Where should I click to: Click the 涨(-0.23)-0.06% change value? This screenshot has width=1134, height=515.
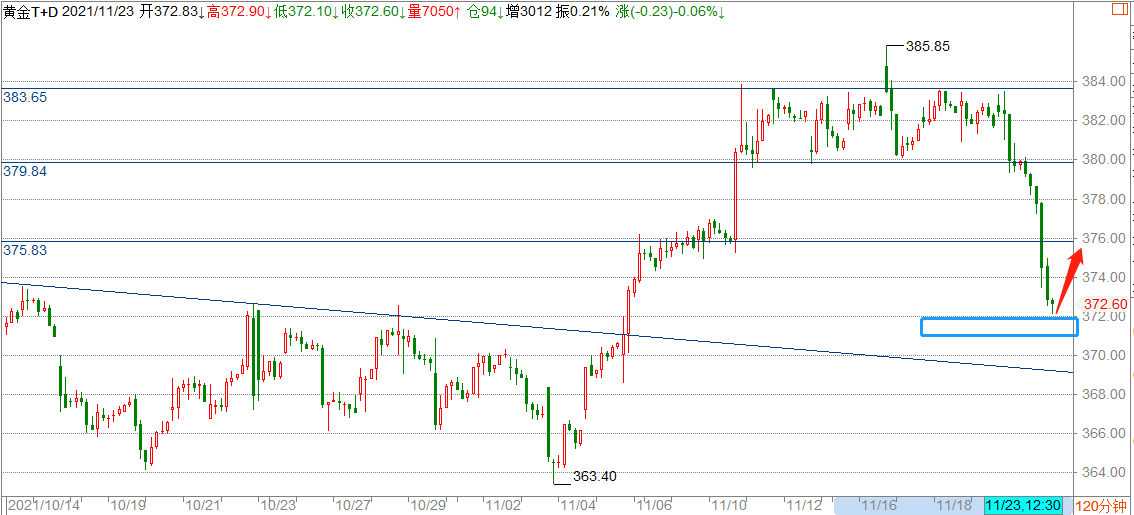pyautogui.click(x=672, y=11)
